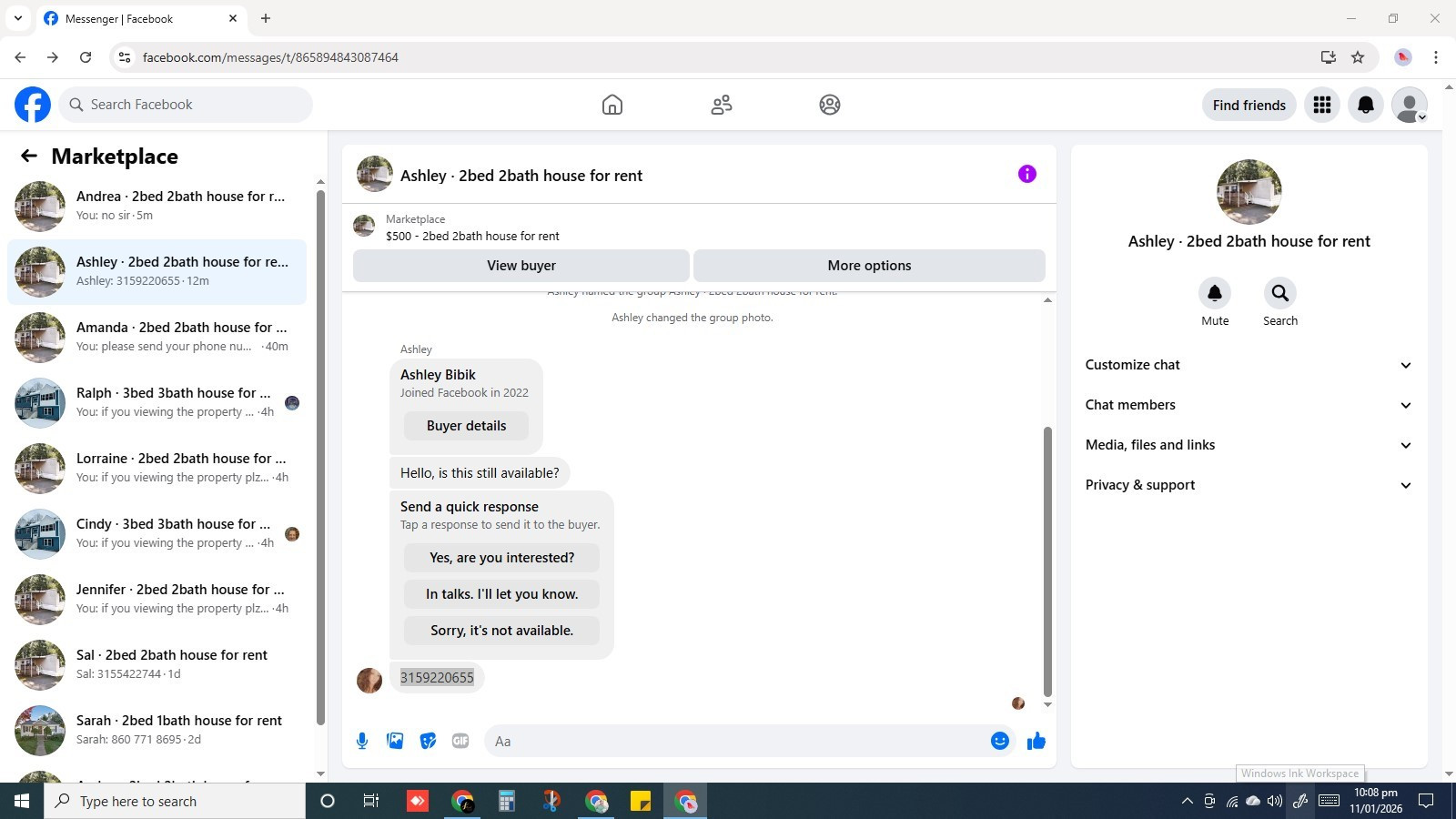Click the Search Facebook field

(x=186, y=105)
